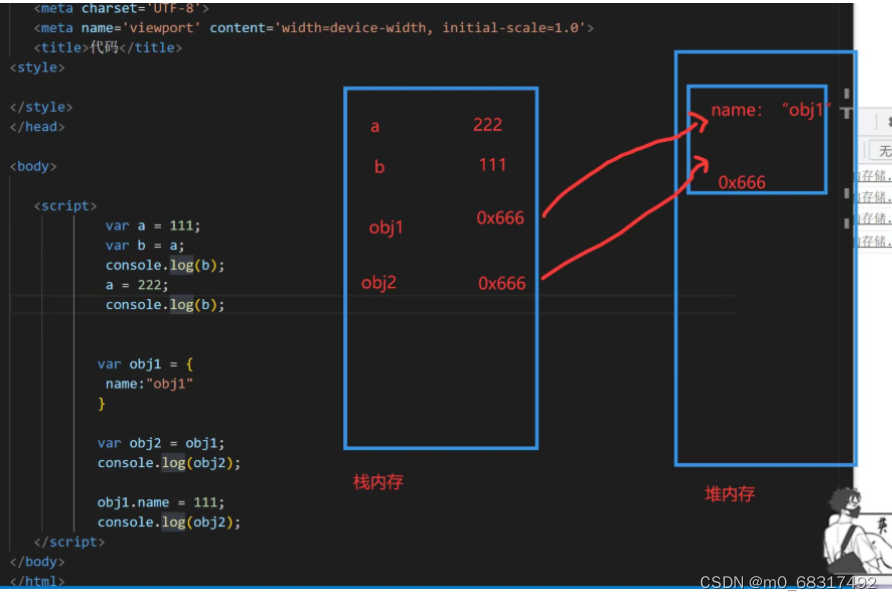Click the 无 input field at the right
Screen dimensions: 892x601
coord(884,151)
